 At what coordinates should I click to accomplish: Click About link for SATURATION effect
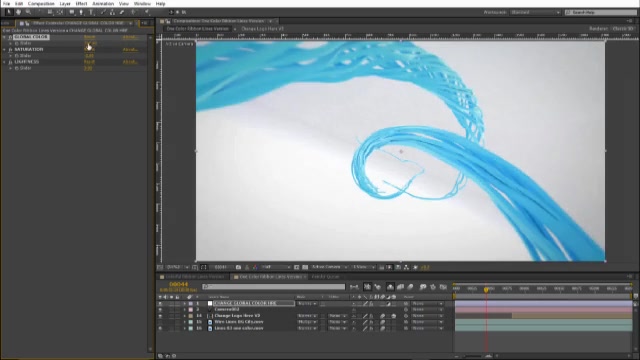130,50
